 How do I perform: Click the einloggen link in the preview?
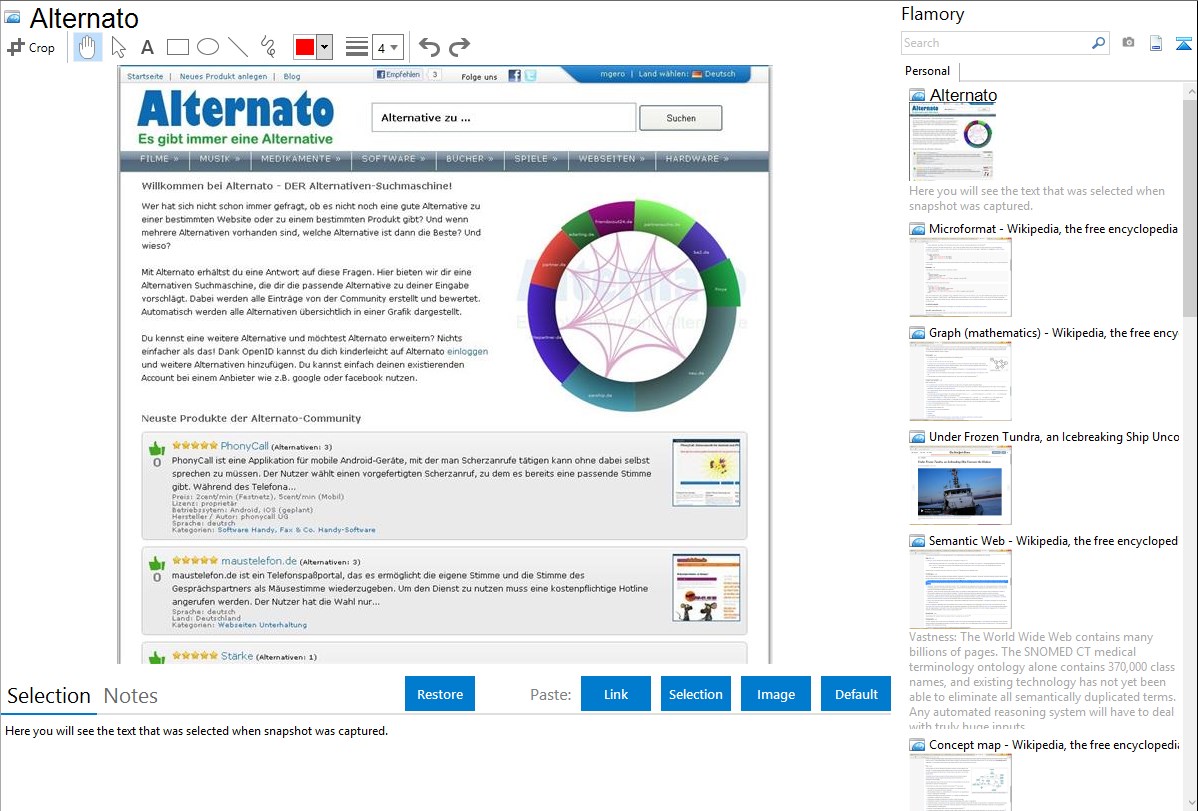coord(468,352)
